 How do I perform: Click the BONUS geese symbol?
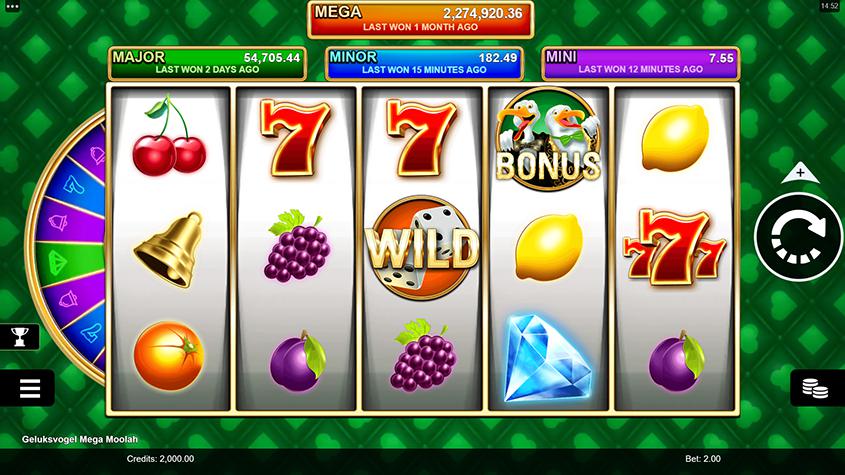click(548, 139)
